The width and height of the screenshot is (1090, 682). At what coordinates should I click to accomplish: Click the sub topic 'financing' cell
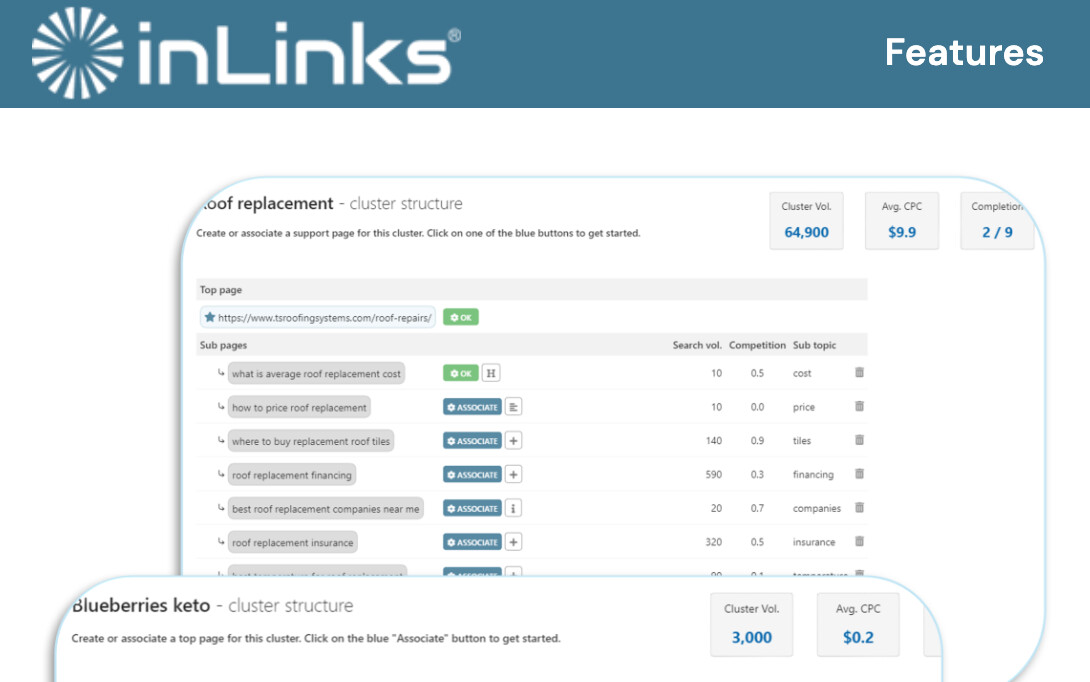pyautogui.click(x=813, y=475)
